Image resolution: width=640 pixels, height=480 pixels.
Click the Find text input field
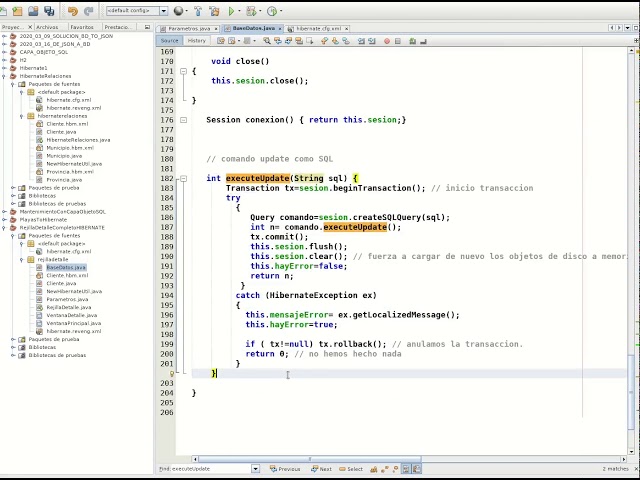tap(211, 469)
